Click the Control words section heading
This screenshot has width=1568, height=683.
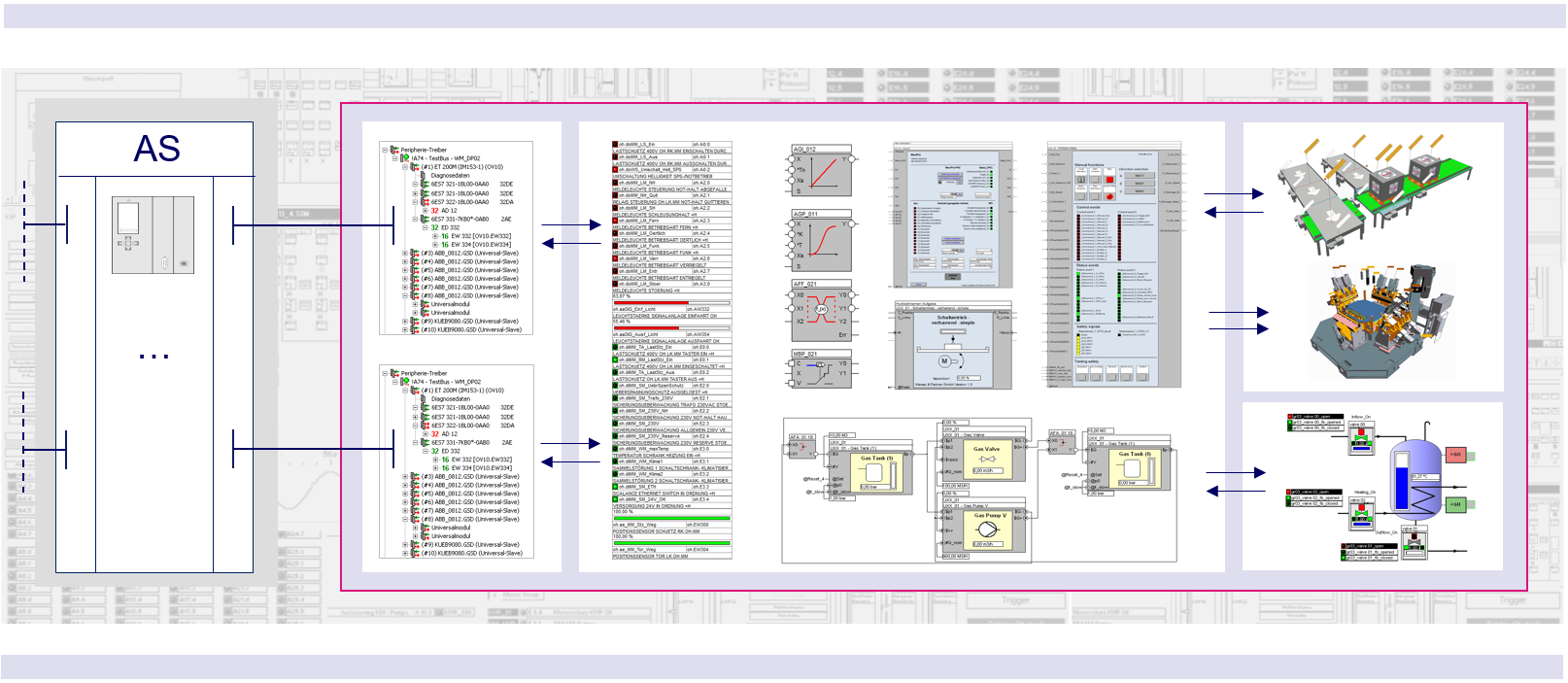(1089, 207)
